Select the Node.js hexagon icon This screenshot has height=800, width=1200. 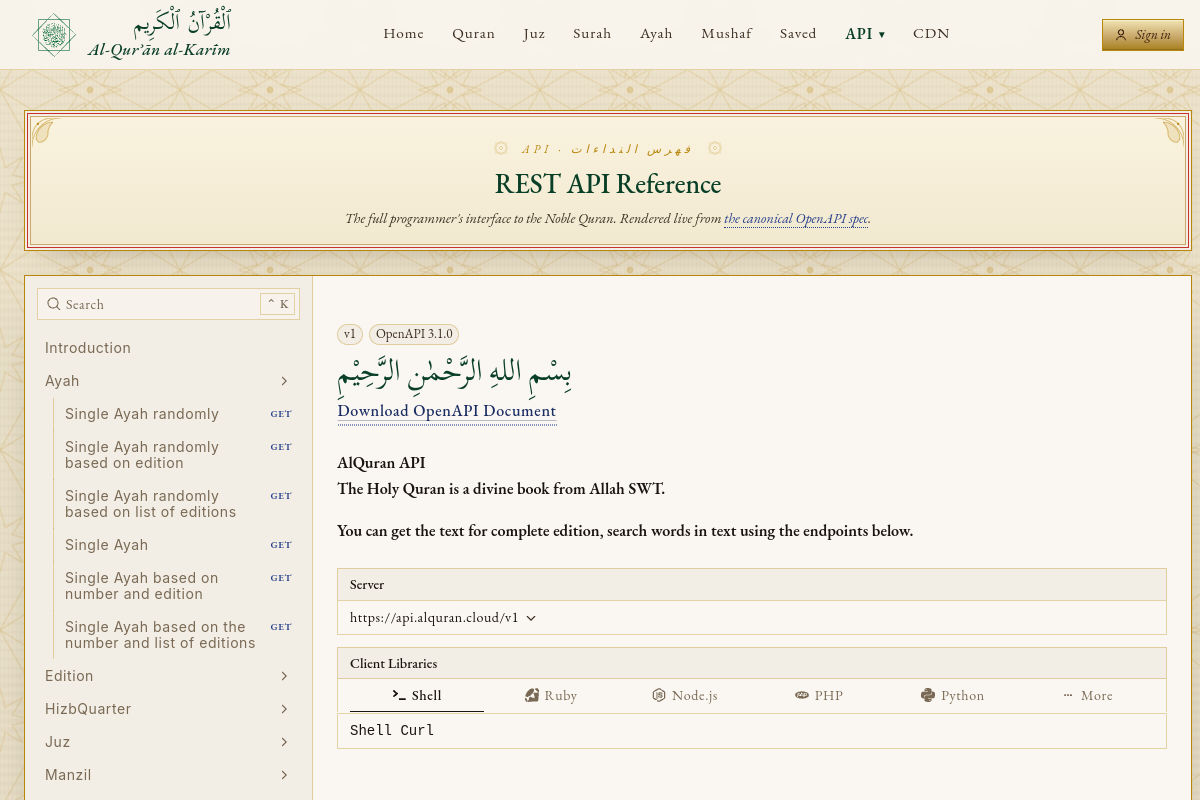pos(659,695)
